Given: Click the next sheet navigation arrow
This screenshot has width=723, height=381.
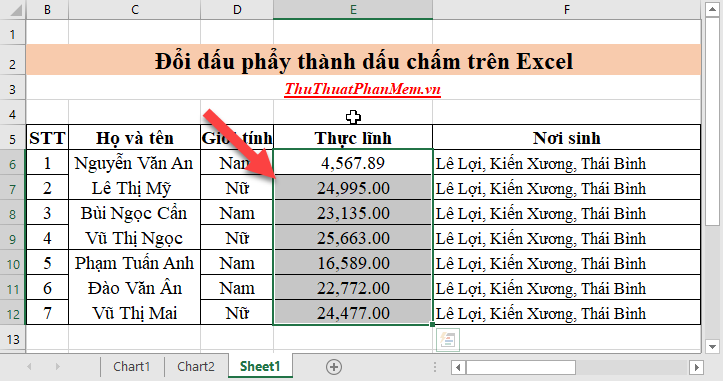Looking at the screenshot, I should click(x=58, y=367).
